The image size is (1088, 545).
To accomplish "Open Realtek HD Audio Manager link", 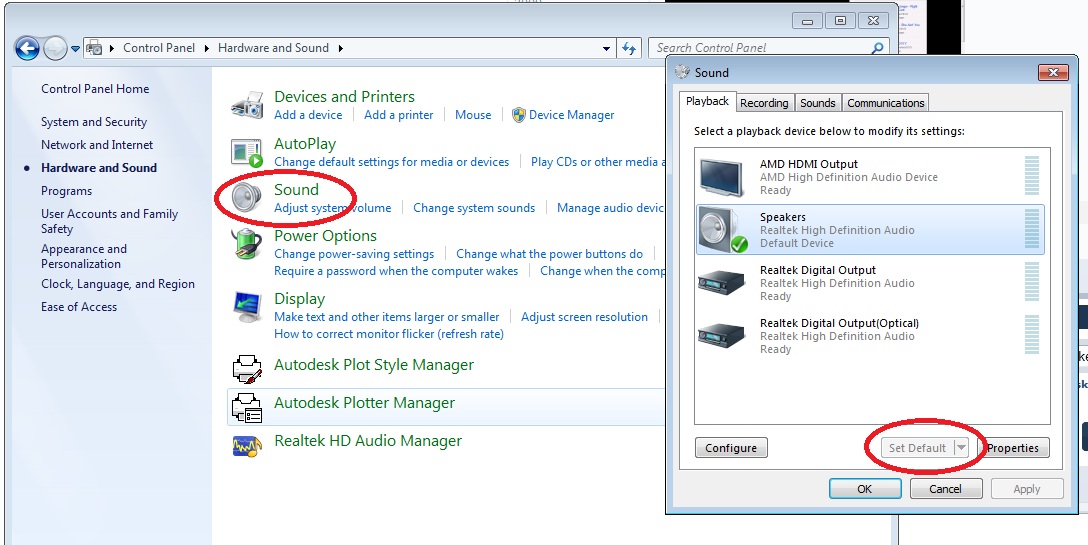I will [x=368, y=441].
